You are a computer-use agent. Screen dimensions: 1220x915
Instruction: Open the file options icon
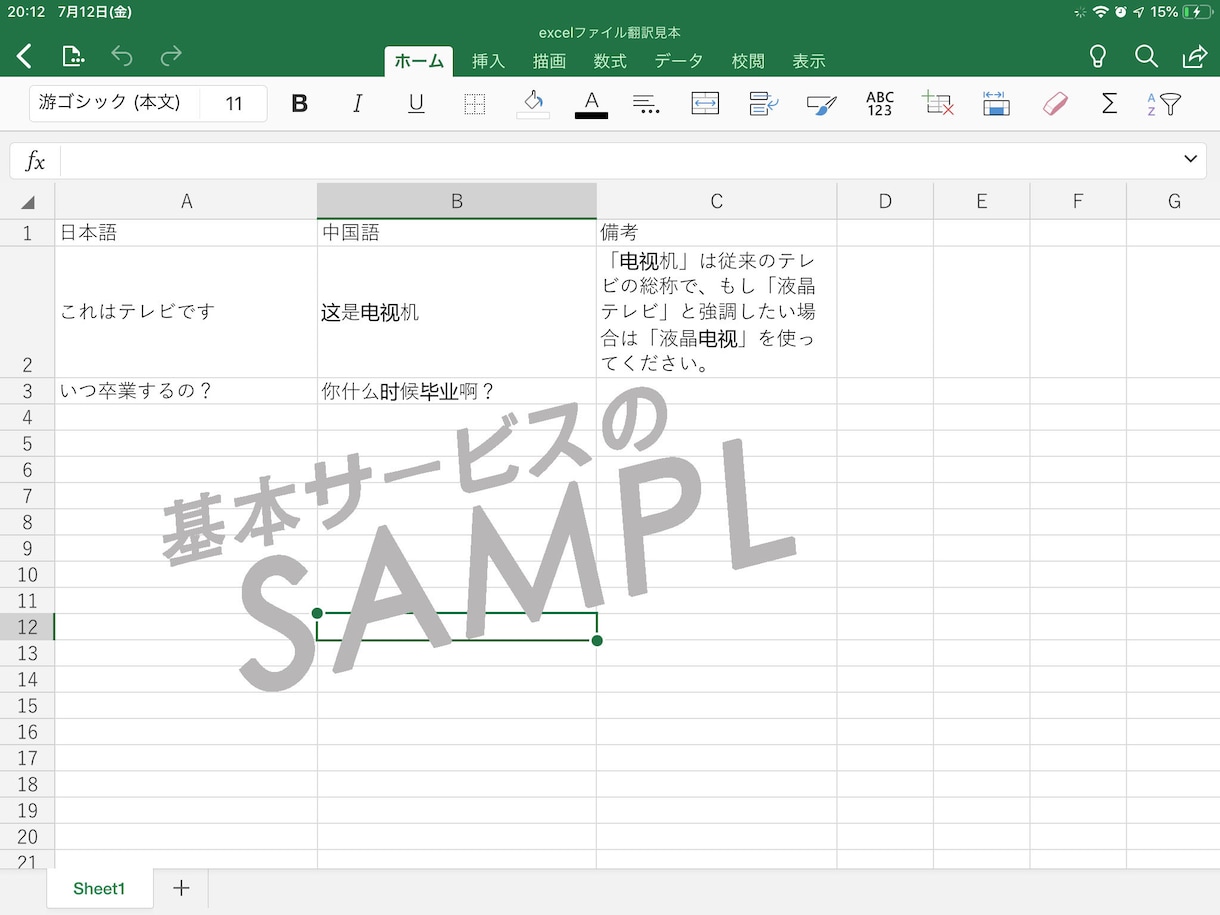73,56
